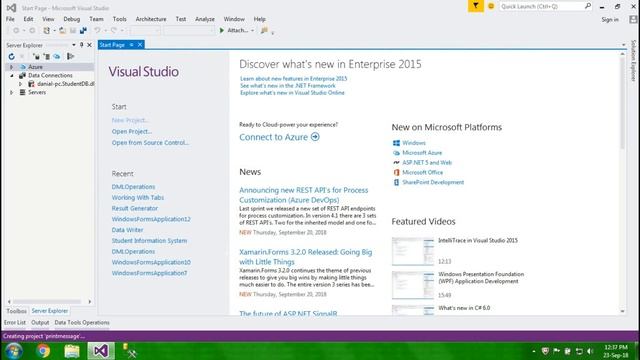This screenshot has height=360, width=640.
Task: Click the Quick Launch search magnifier icon
Action: [588, 6]
